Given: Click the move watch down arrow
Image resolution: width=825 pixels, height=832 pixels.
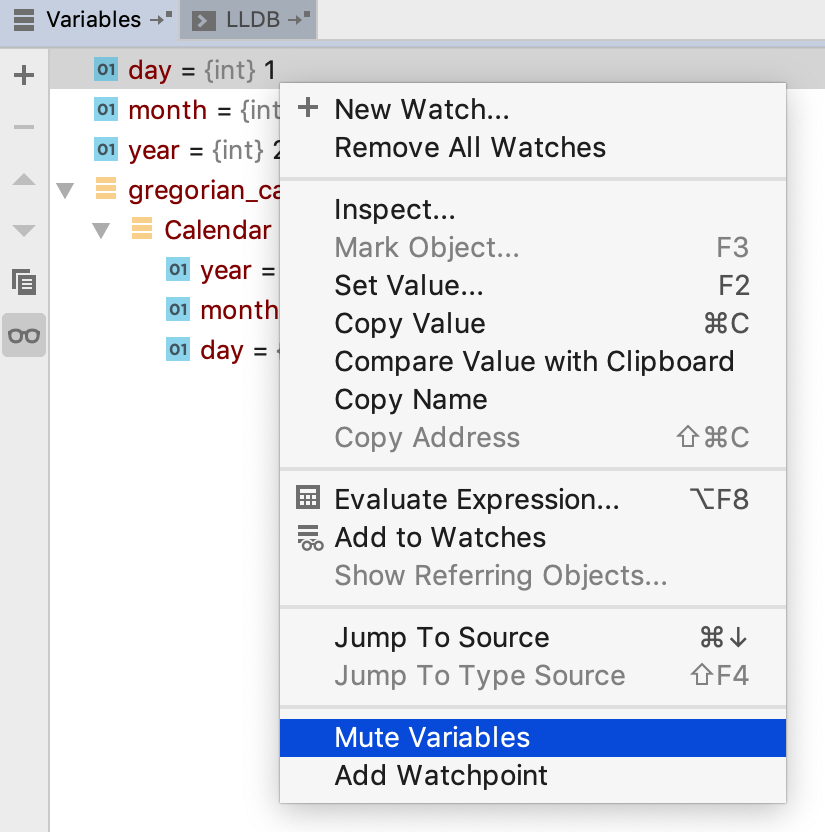Looking at the screenshot, I should [x=24, y=231].
